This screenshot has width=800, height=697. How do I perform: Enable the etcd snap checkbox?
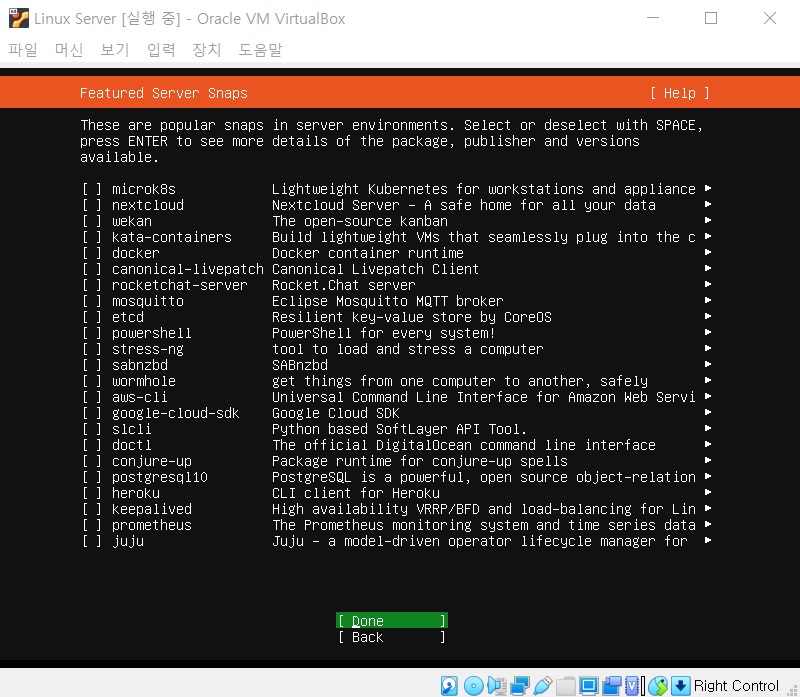pos(92,317)
